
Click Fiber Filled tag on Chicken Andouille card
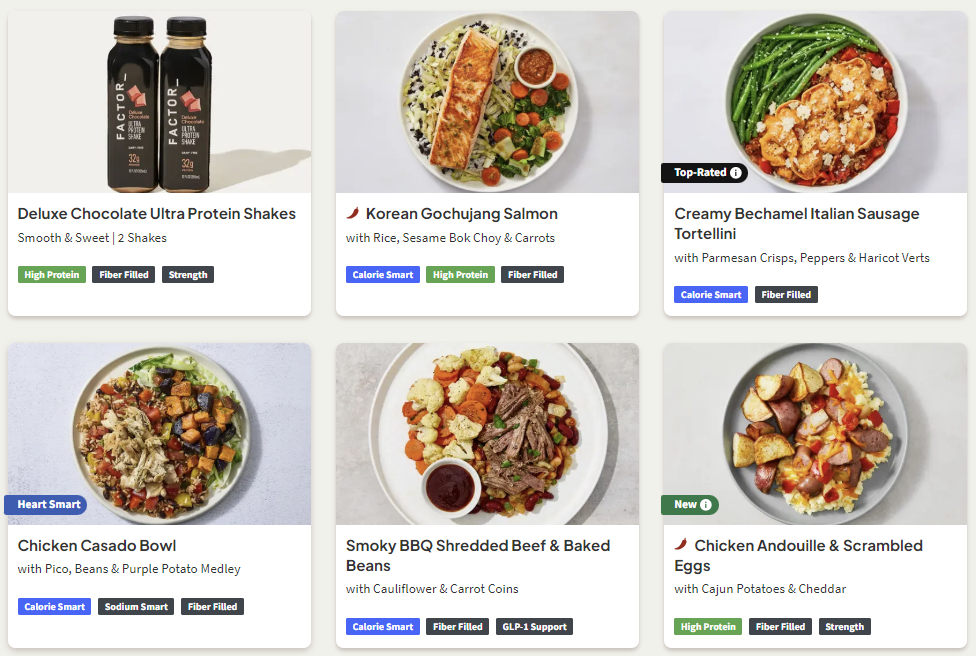point(781,627)
